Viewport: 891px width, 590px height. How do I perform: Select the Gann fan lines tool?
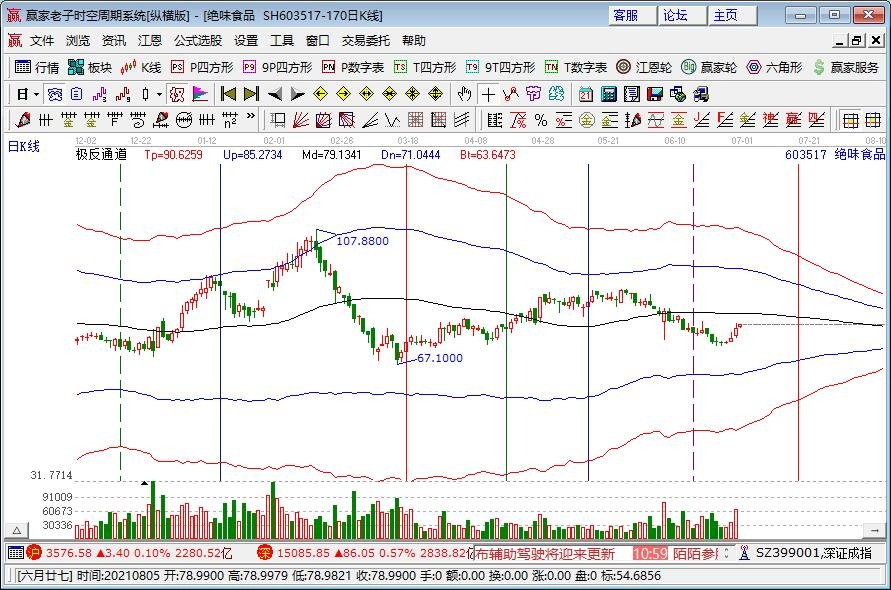(301, 121)
